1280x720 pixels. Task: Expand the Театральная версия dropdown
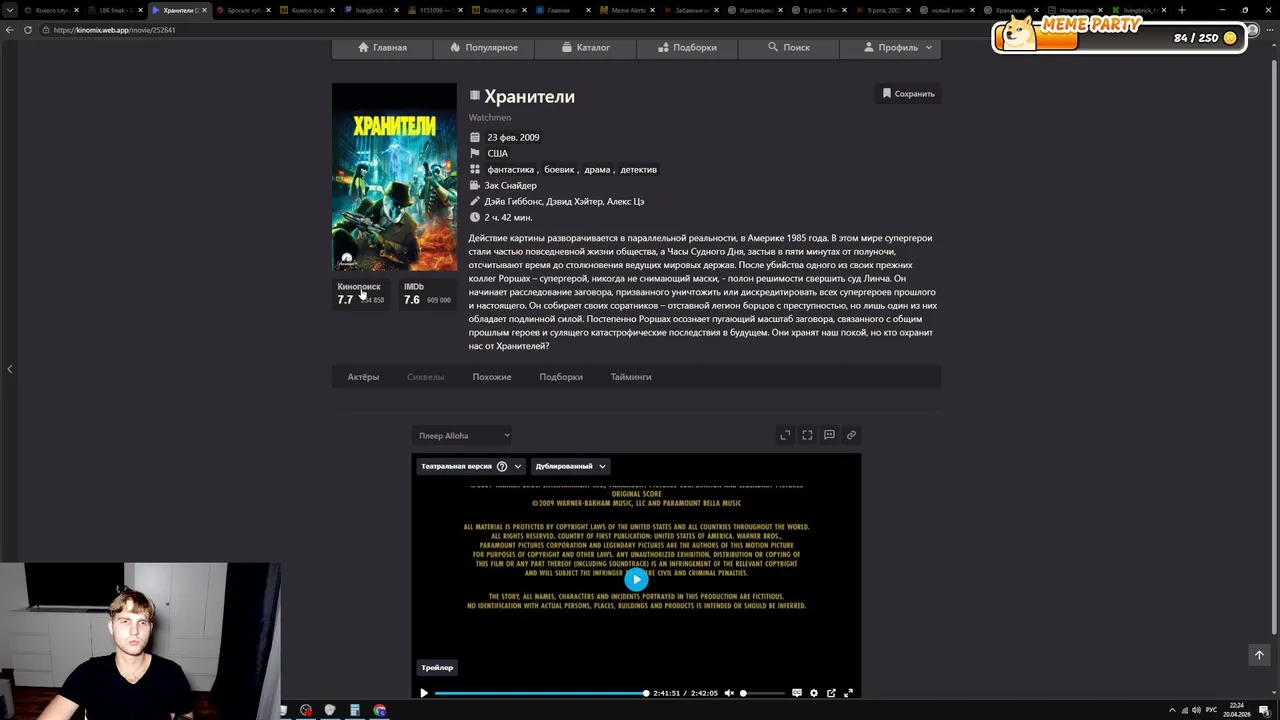coord(470,466)
